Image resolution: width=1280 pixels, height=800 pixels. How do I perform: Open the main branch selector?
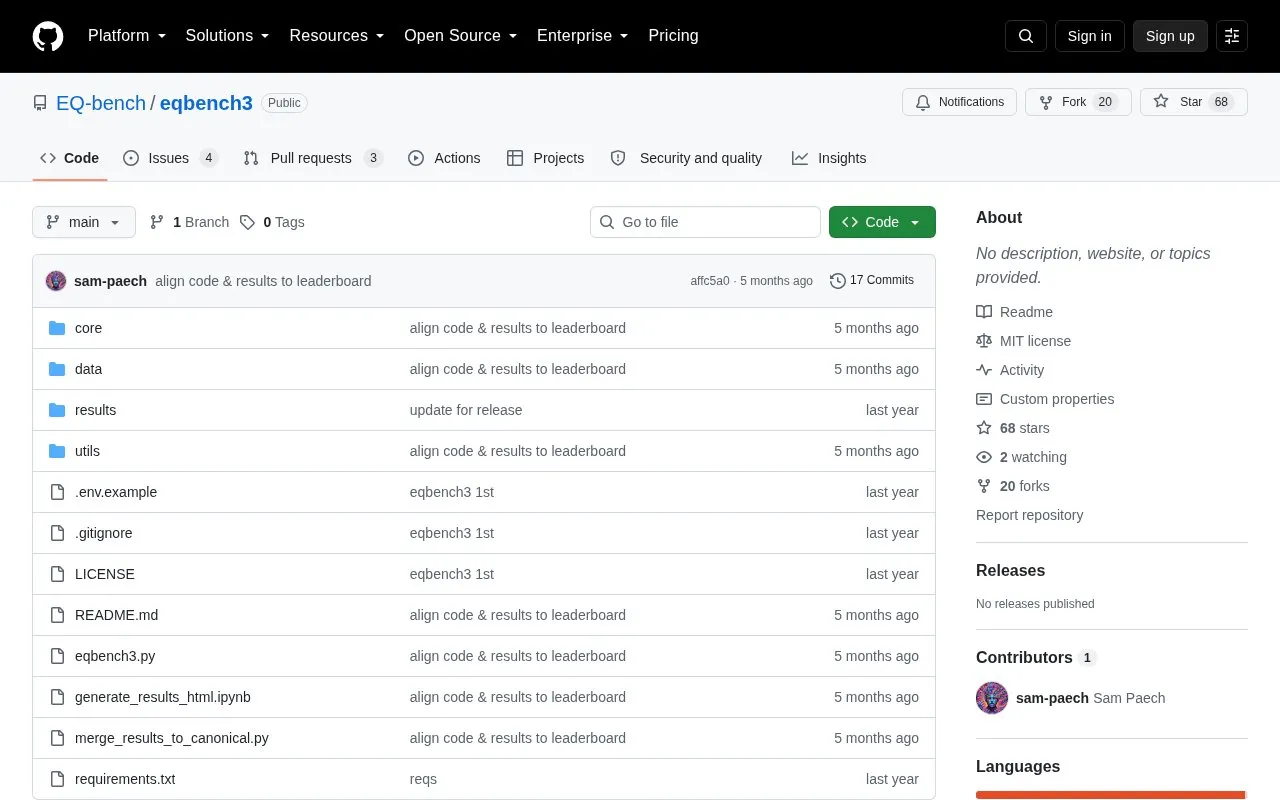tap(84, 222)
